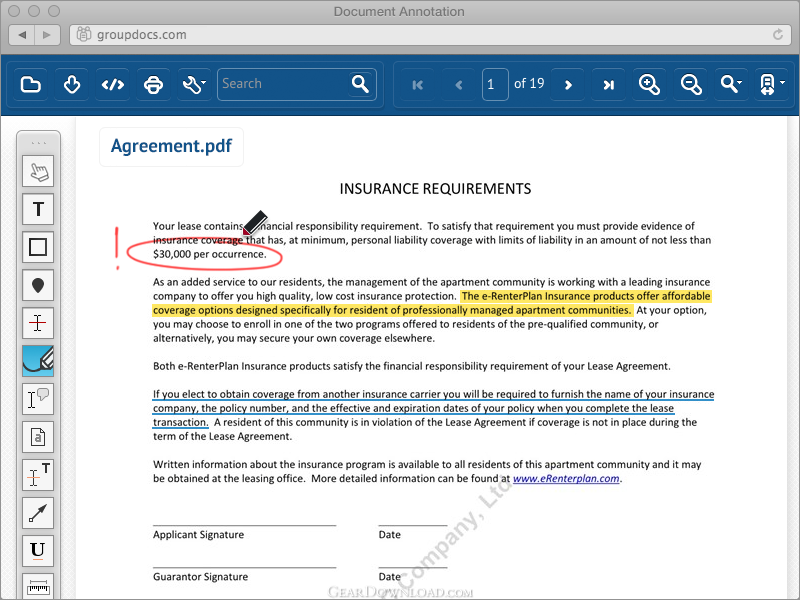Click the Search input field

tap(284, 84)
